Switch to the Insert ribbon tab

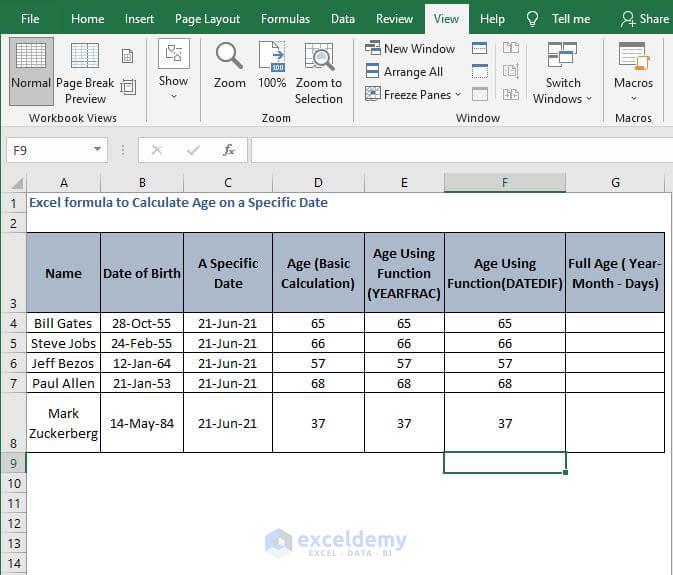point(139,19)
